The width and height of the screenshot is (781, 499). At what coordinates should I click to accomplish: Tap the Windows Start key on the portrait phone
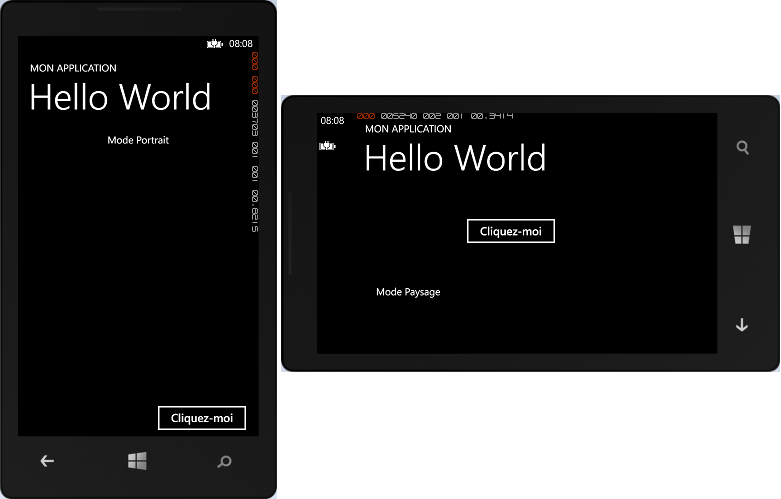pos(137,461)
